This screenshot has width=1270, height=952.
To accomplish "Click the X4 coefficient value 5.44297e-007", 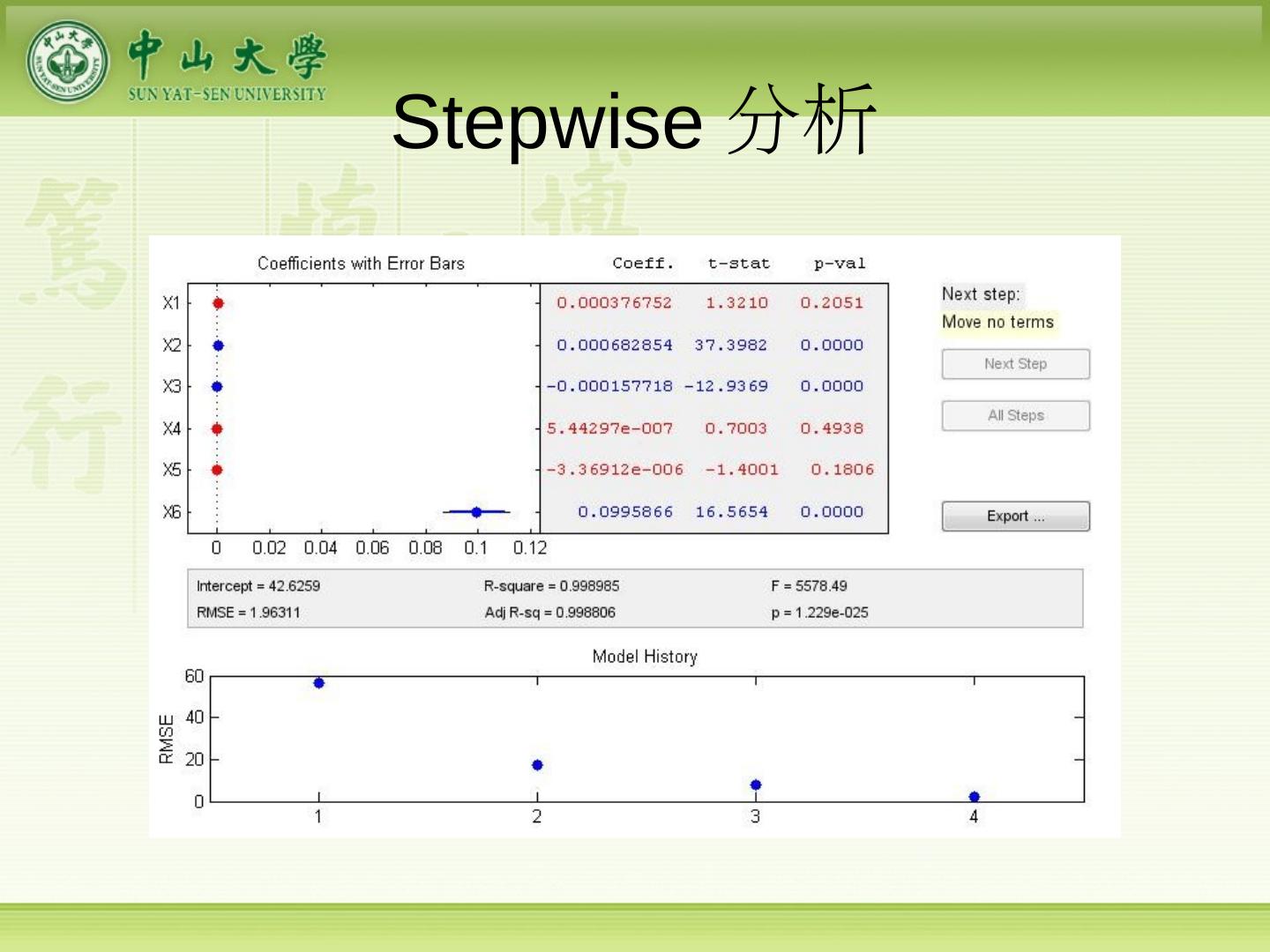I will pyautogui.click(x=609, y=428).
